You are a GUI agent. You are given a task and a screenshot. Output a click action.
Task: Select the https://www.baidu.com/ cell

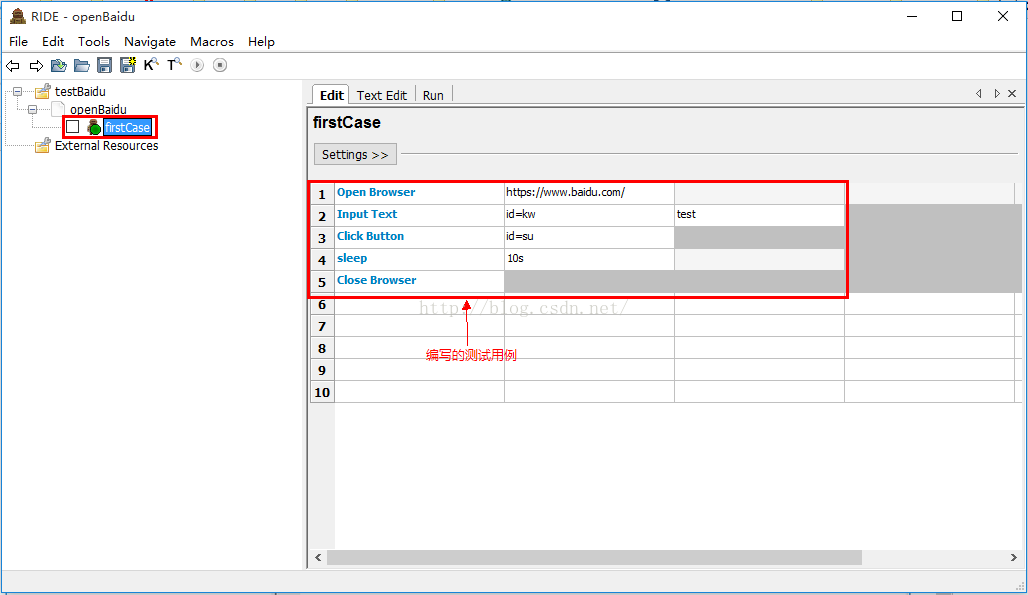[x=589, y=193]
